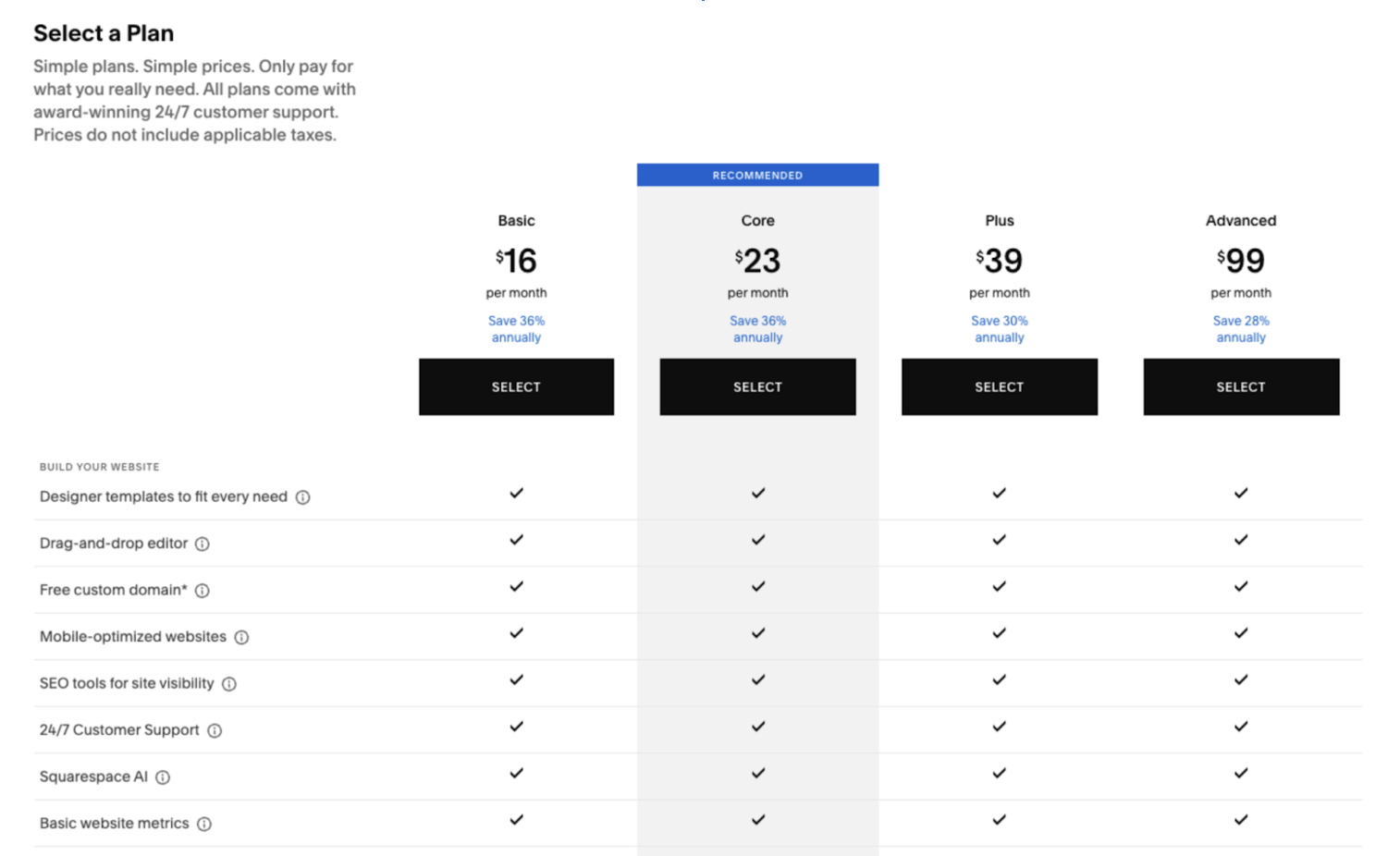Click the Core plan heading
The height and width of the screenshot is (856, 1400).
(x=757, y=220)
